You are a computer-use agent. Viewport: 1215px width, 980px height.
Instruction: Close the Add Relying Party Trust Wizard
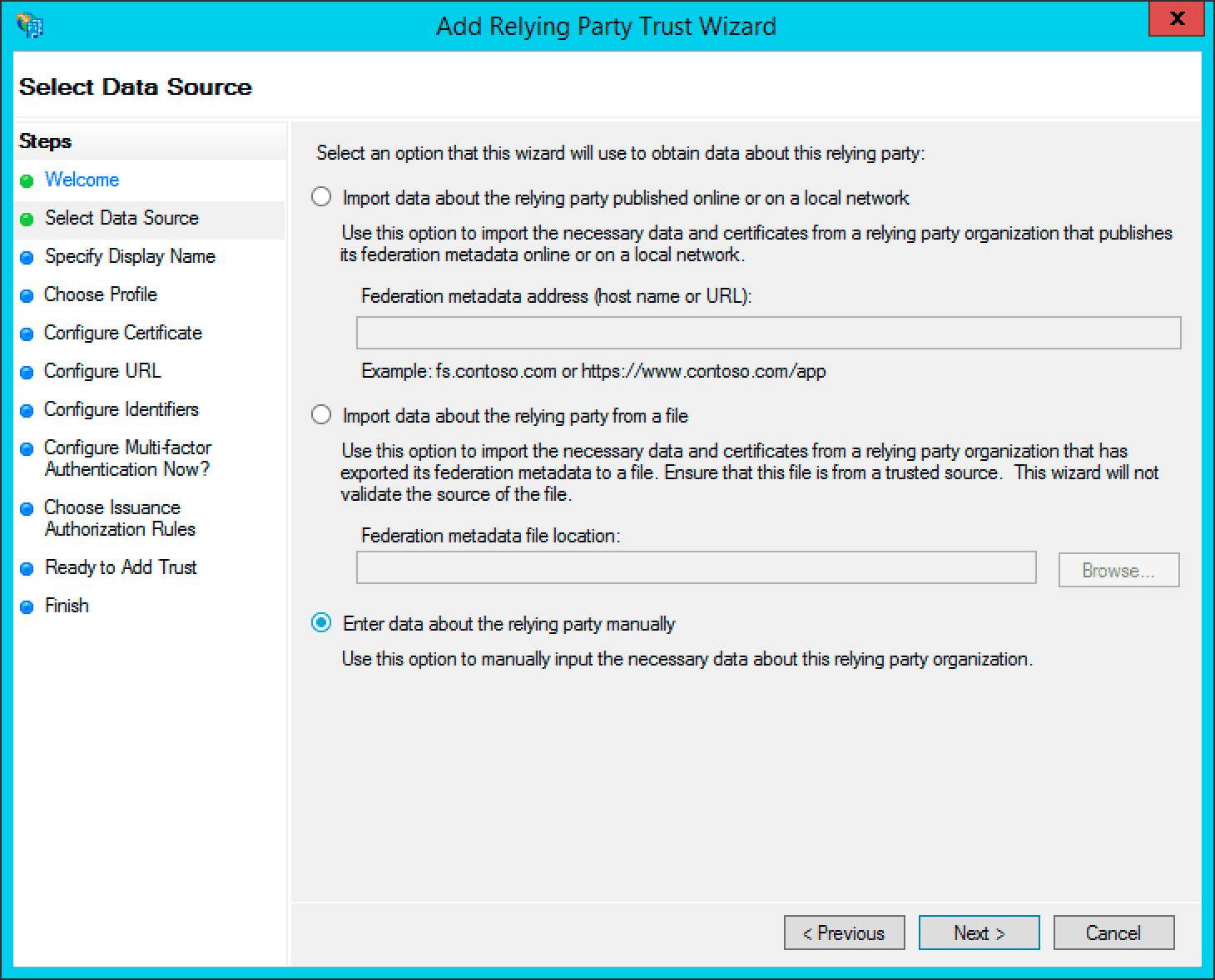coord(1176,19)
